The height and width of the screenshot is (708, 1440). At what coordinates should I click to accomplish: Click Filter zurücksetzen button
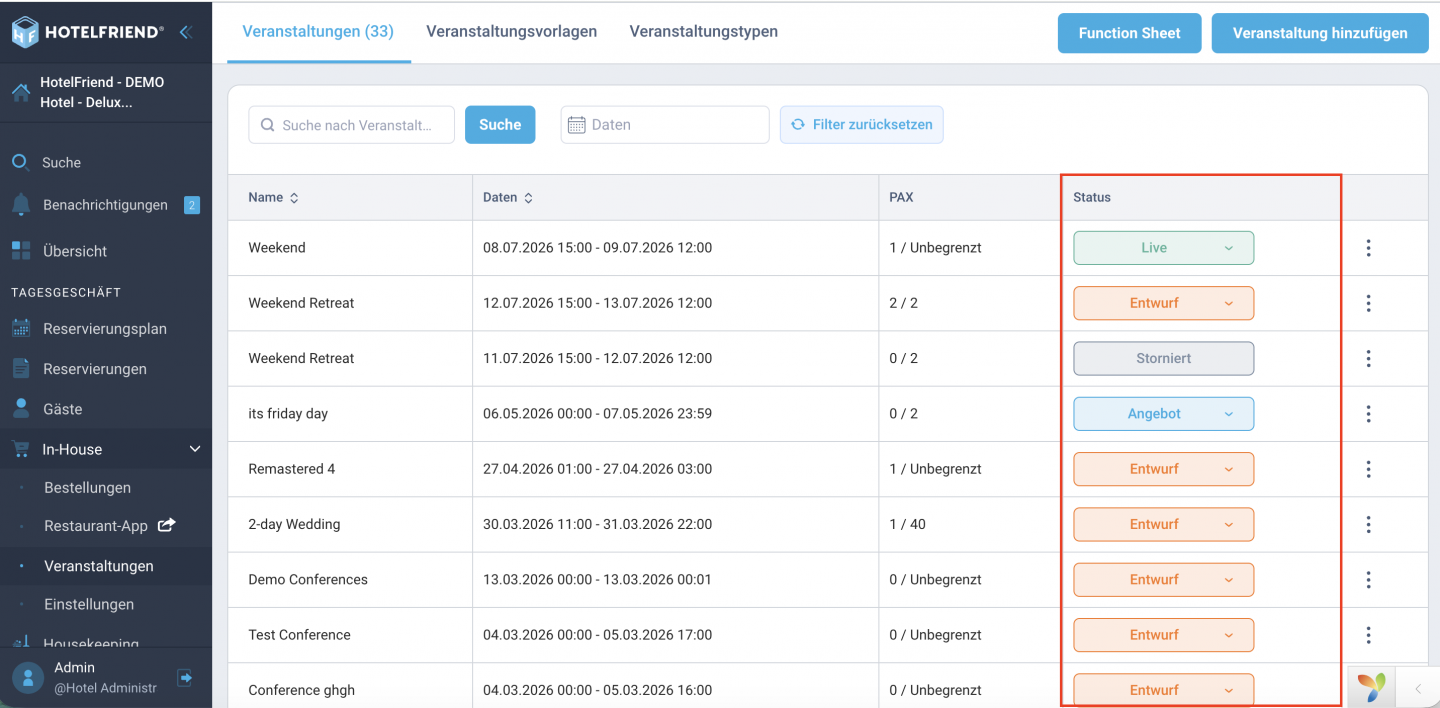[861, 125]
